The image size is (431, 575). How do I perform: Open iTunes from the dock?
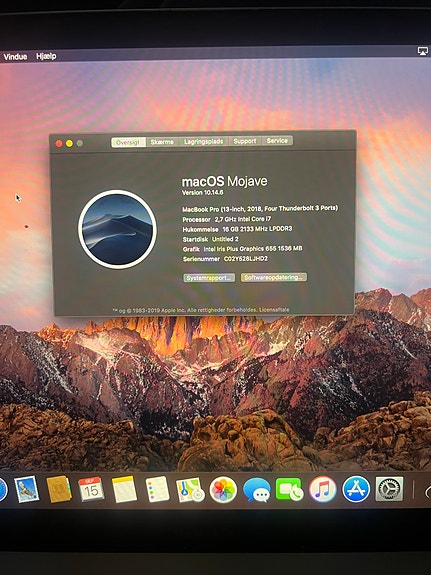[x=322, y=489]
